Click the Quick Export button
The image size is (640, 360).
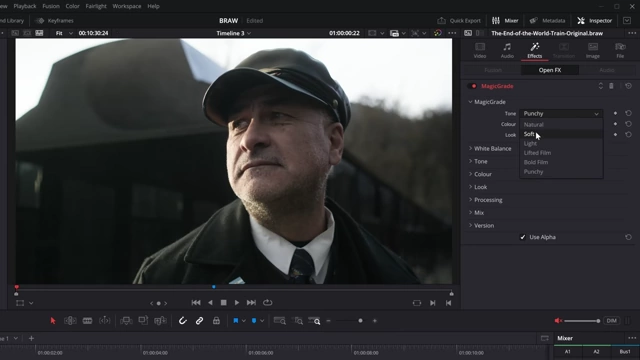tap(459, 20)
